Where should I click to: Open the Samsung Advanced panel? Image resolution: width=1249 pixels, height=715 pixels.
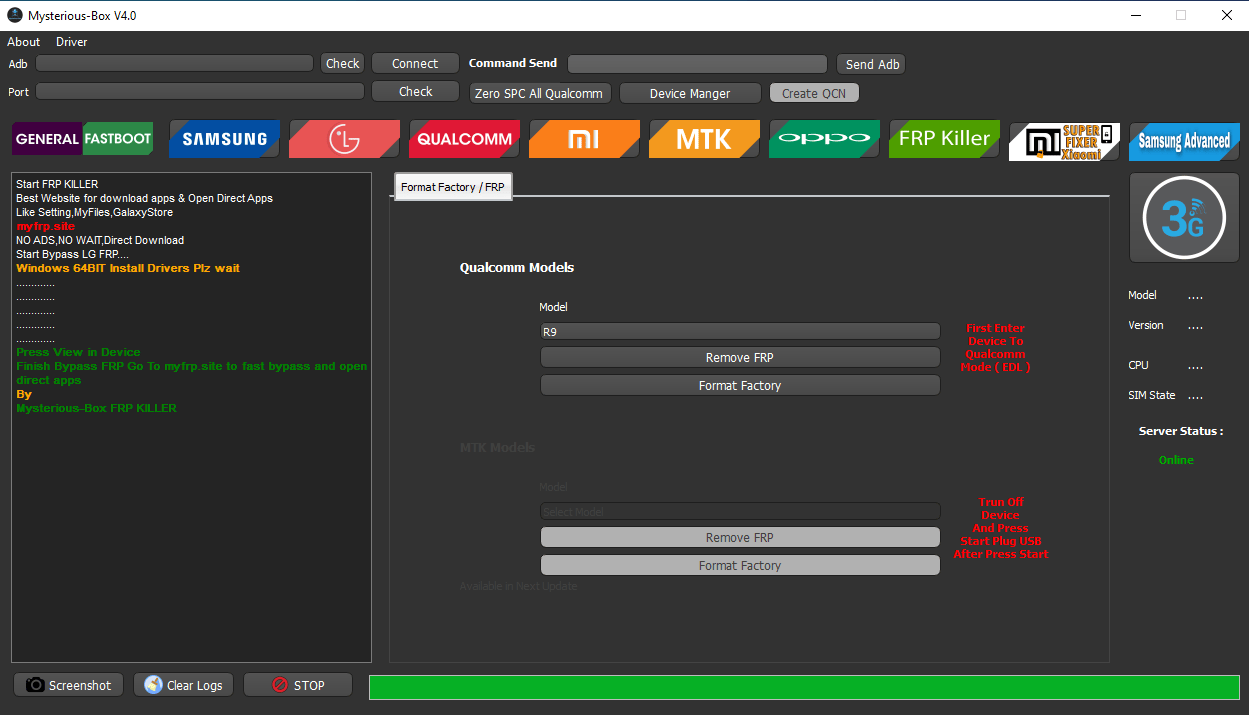coord(1183,139)
